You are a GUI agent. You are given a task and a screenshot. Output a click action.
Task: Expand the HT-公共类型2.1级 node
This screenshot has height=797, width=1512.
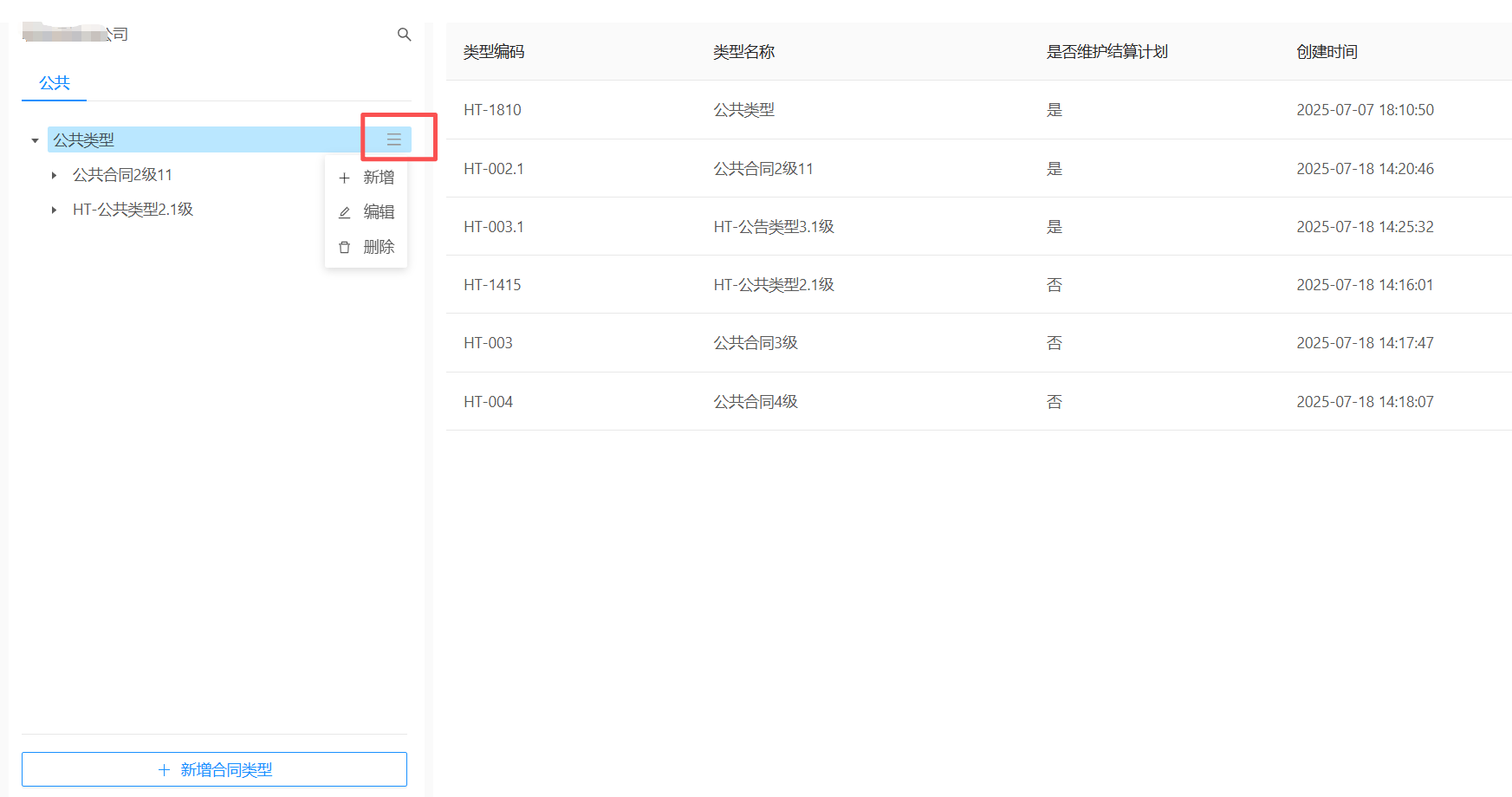pos(54,210)
